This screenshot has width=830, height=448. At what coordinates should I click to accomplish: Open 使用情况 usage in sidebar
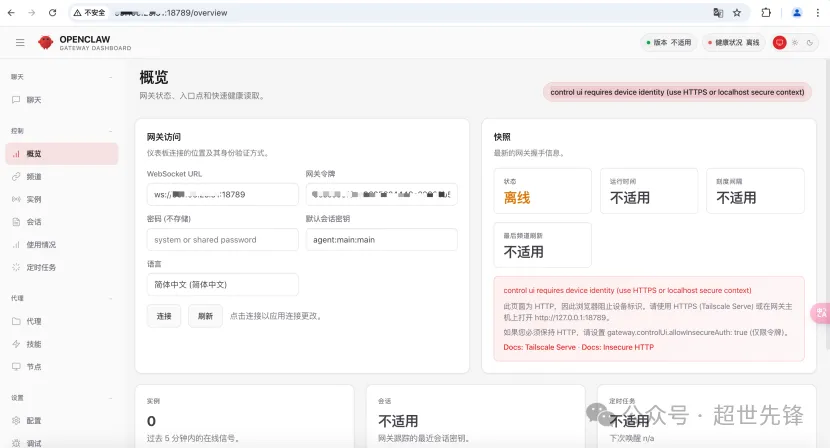[62, 245]
